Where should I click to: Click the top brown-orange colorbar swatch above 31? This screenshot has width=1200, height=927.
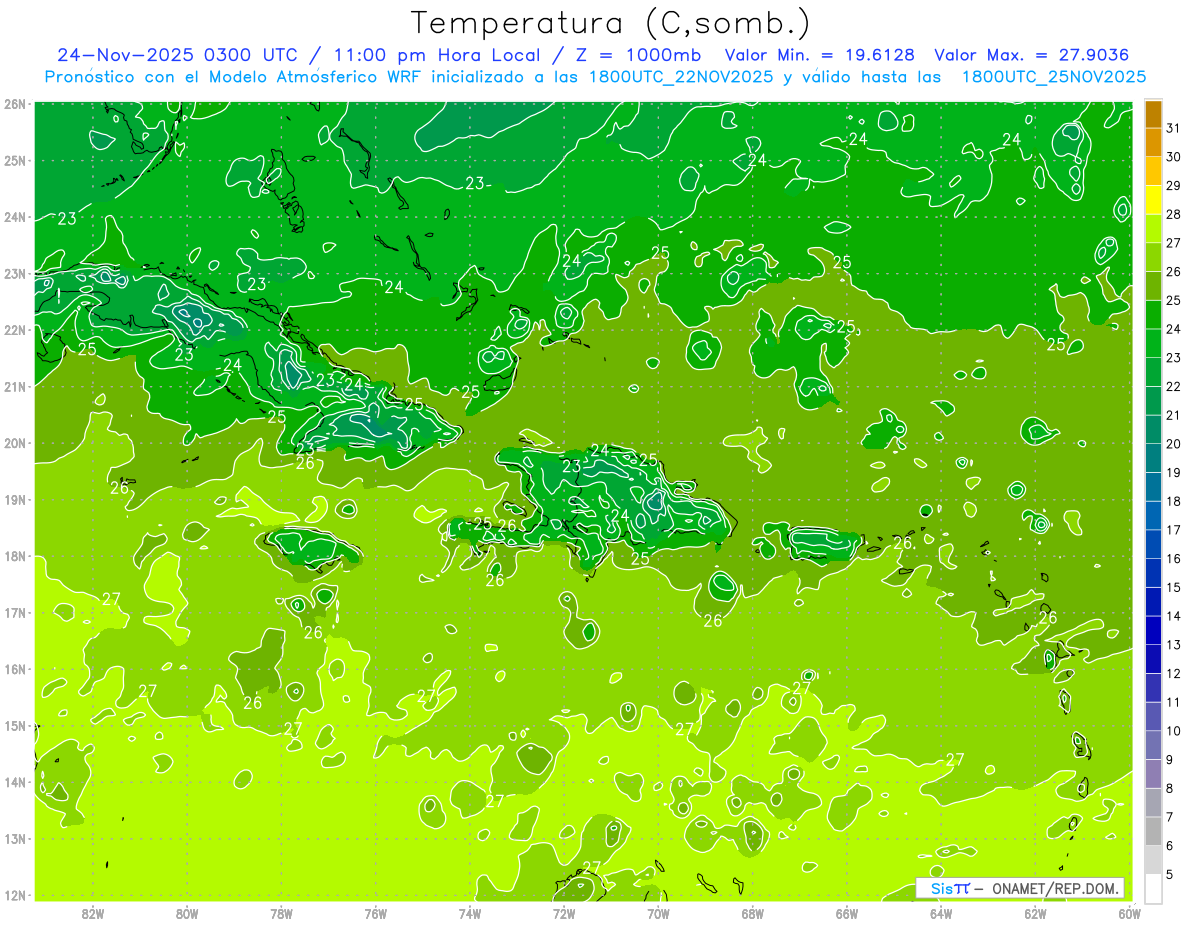click(x=1153, y=115)
